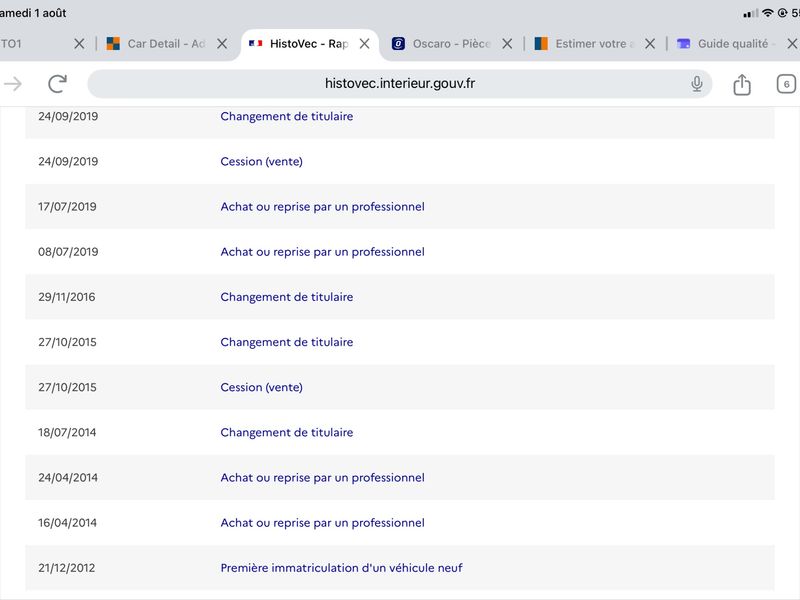Tap the date in the status bar

point(33,13)
